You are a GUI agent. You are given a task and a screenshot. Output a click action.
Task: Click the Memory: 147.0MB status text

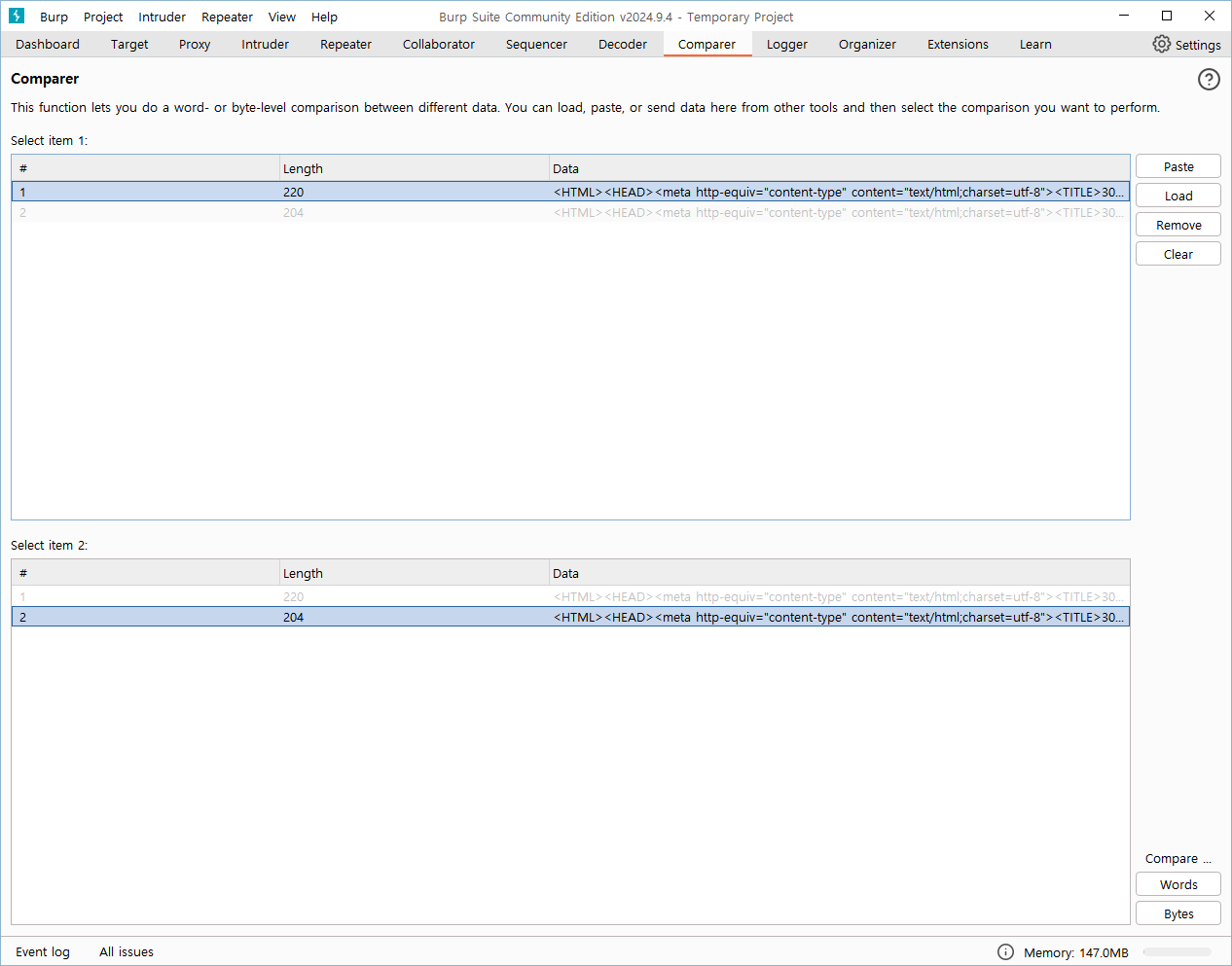coord(1075,952)
